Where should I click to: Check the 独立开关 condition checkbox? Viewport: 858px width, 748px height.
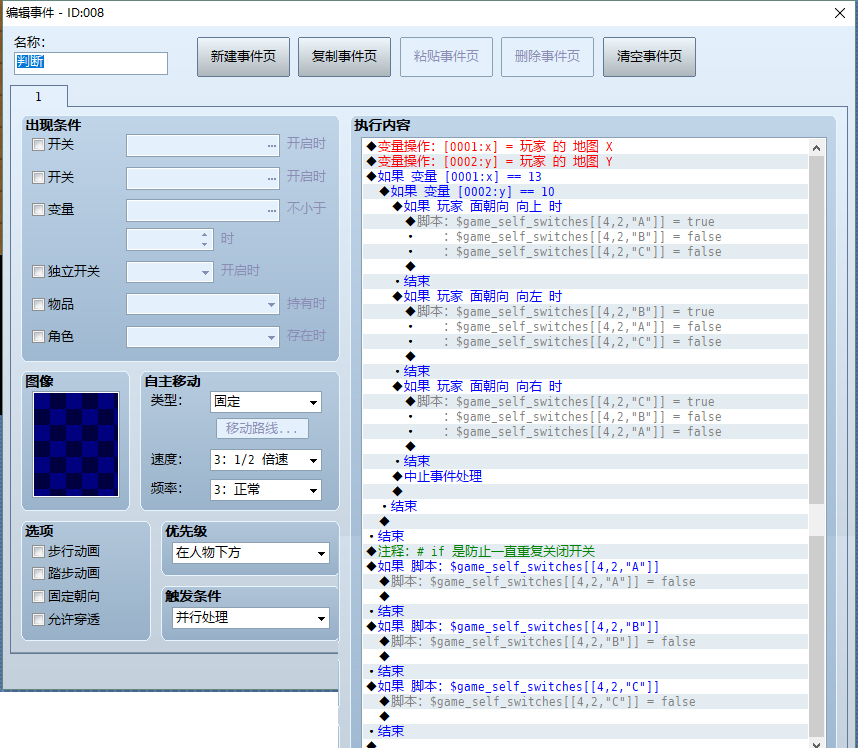coord(38,271)
